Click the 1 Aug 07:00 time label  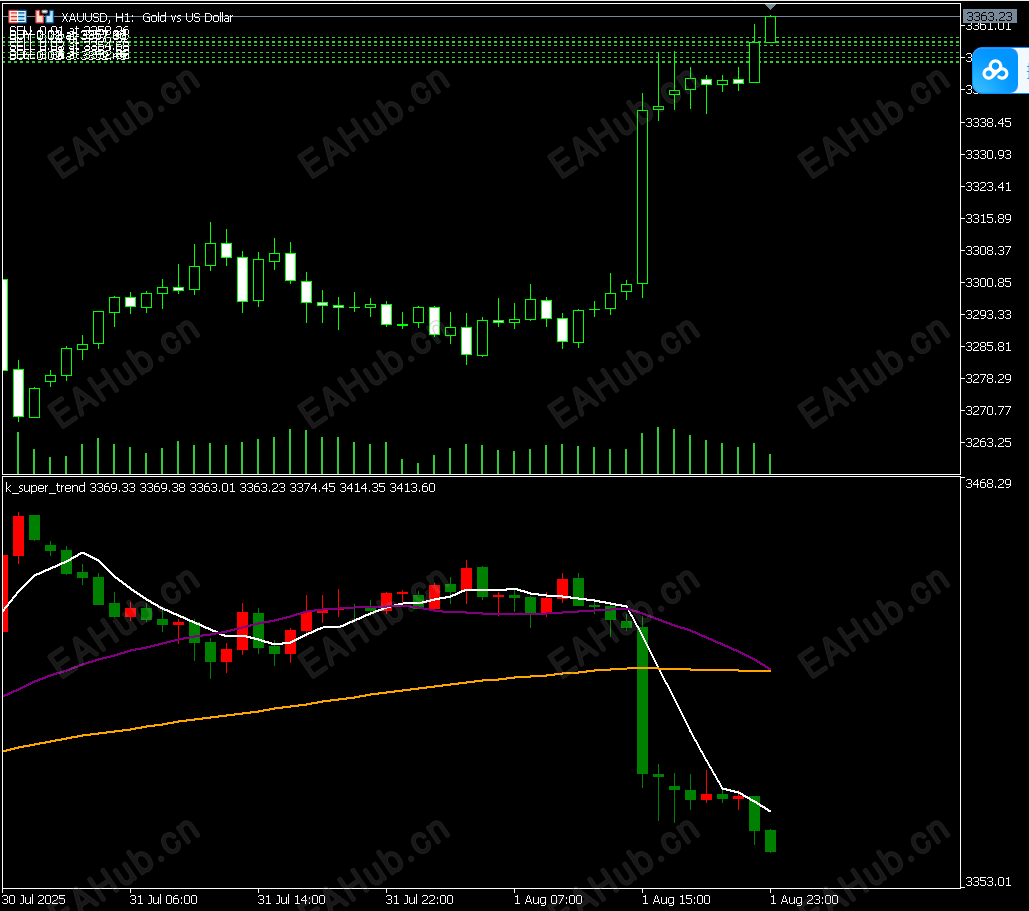[x=548, y=900]
